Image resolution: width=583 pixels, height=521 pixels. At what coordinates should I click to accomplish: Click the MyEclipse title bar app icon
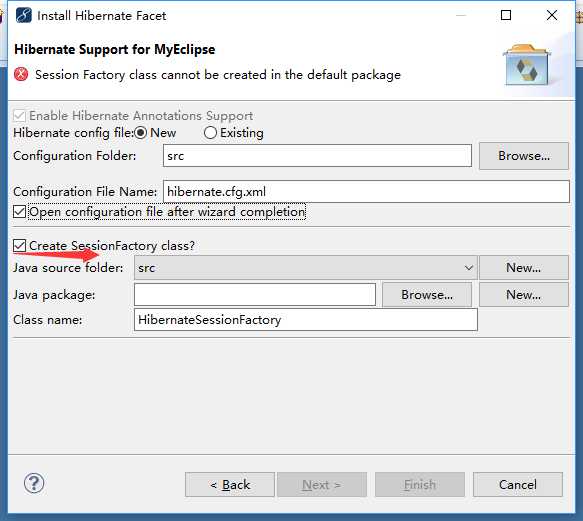tap(23, 16)
